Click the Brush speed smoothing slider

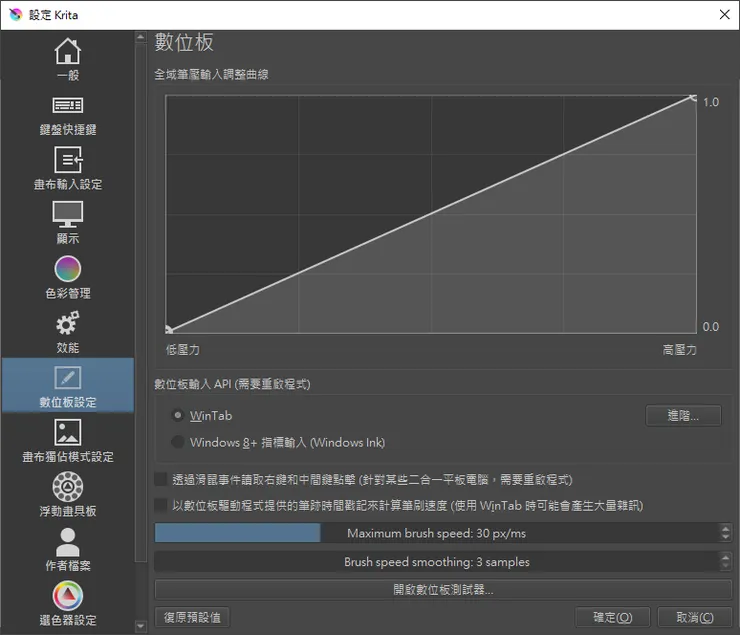(x=437, y=562)
